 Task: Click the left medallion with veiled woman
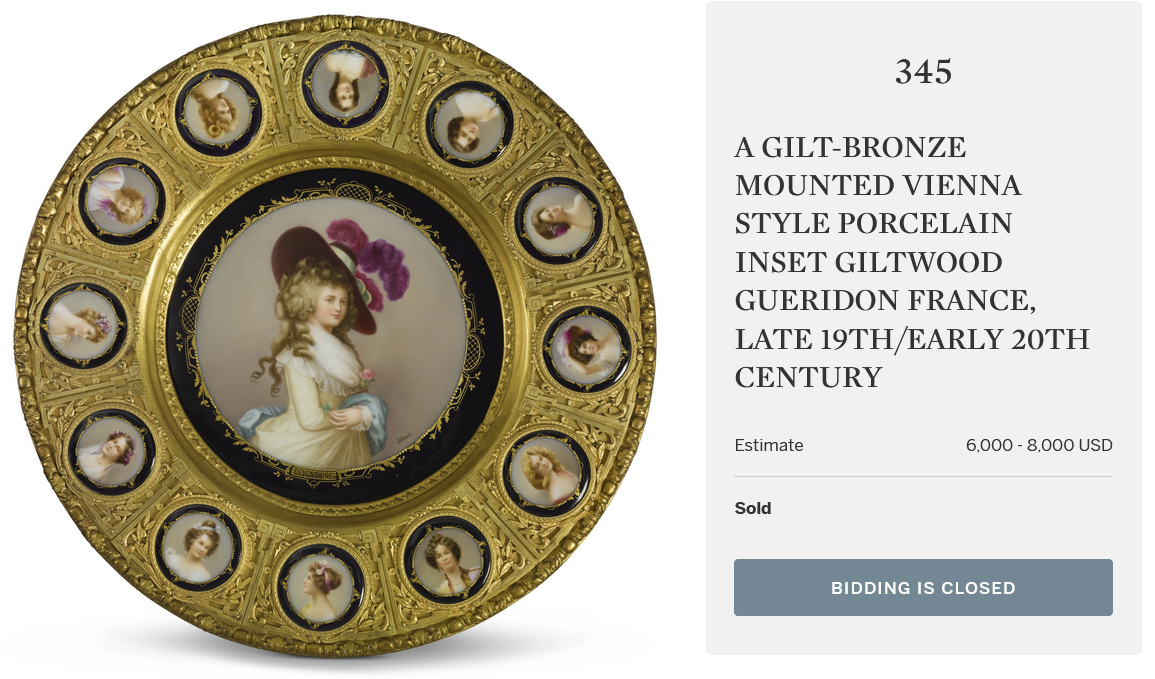112,451
